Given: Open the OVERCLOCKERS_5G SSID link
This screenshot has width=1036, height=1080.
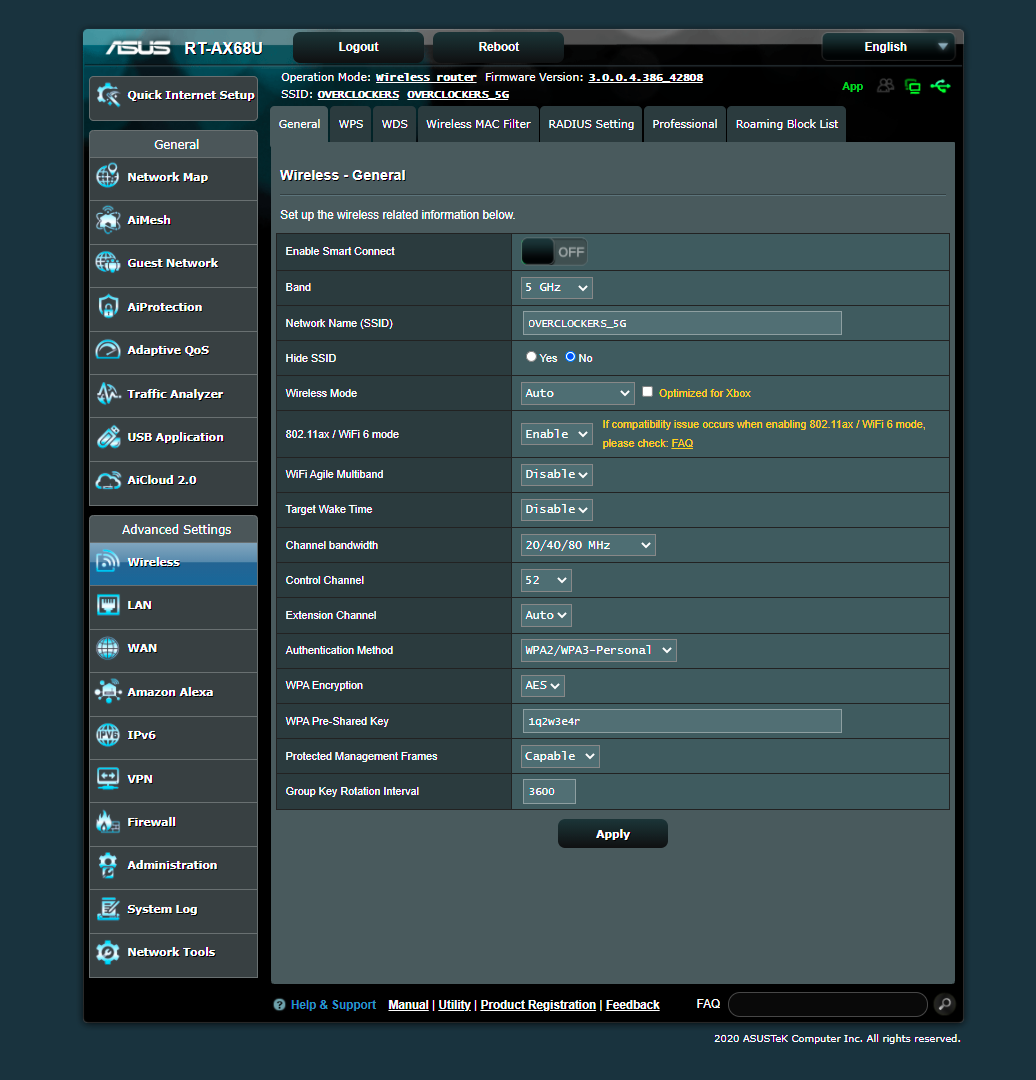Looking at the screenshot, I should pos(458,94).
